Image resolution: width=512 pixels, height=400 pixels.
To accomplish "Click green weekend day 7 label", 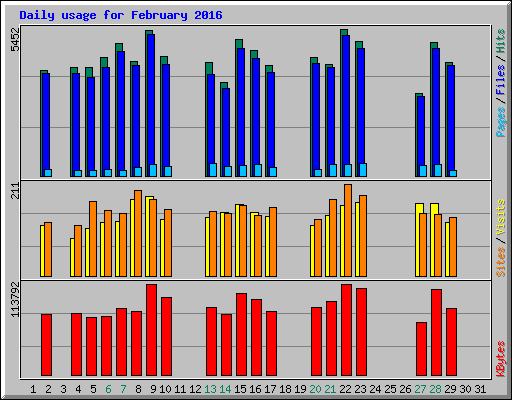I will [x=123, y=389].
